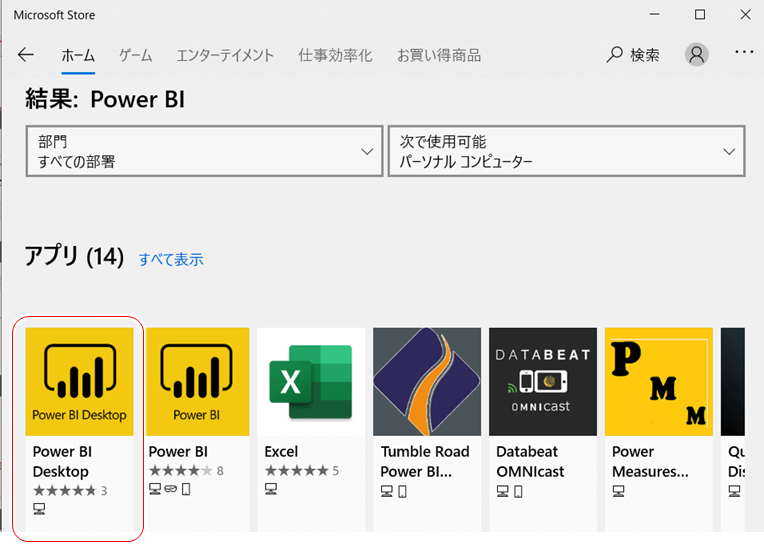Click the star rating under Excel
Viewport: 764px width, 548px height.
click(x=302, y=471)
